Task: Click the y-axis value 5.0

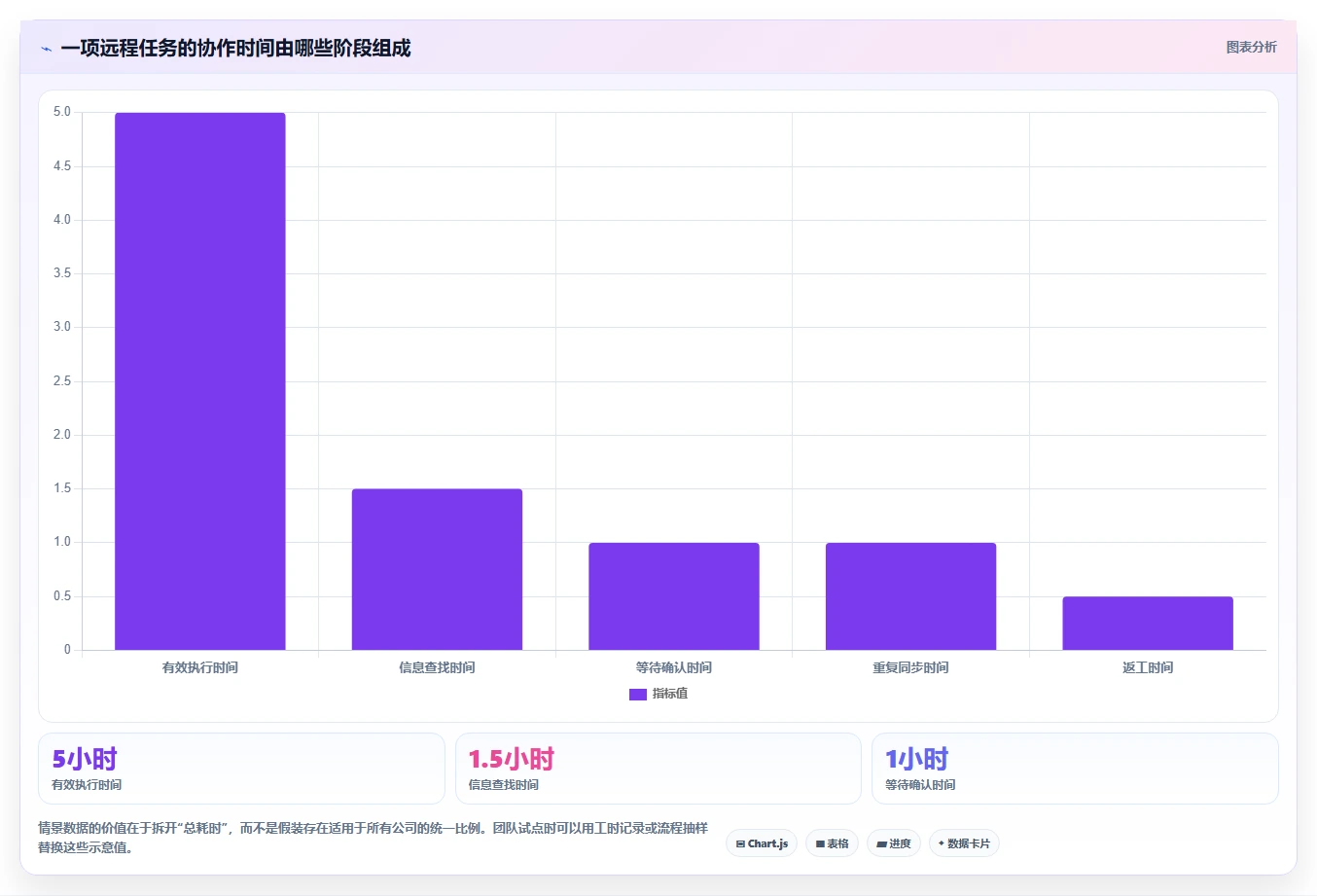Action: (x=62, y=112)
